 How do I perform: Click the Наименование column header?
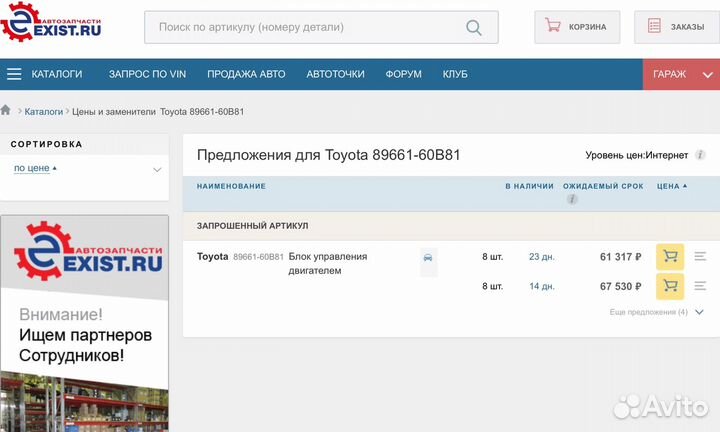231,186
